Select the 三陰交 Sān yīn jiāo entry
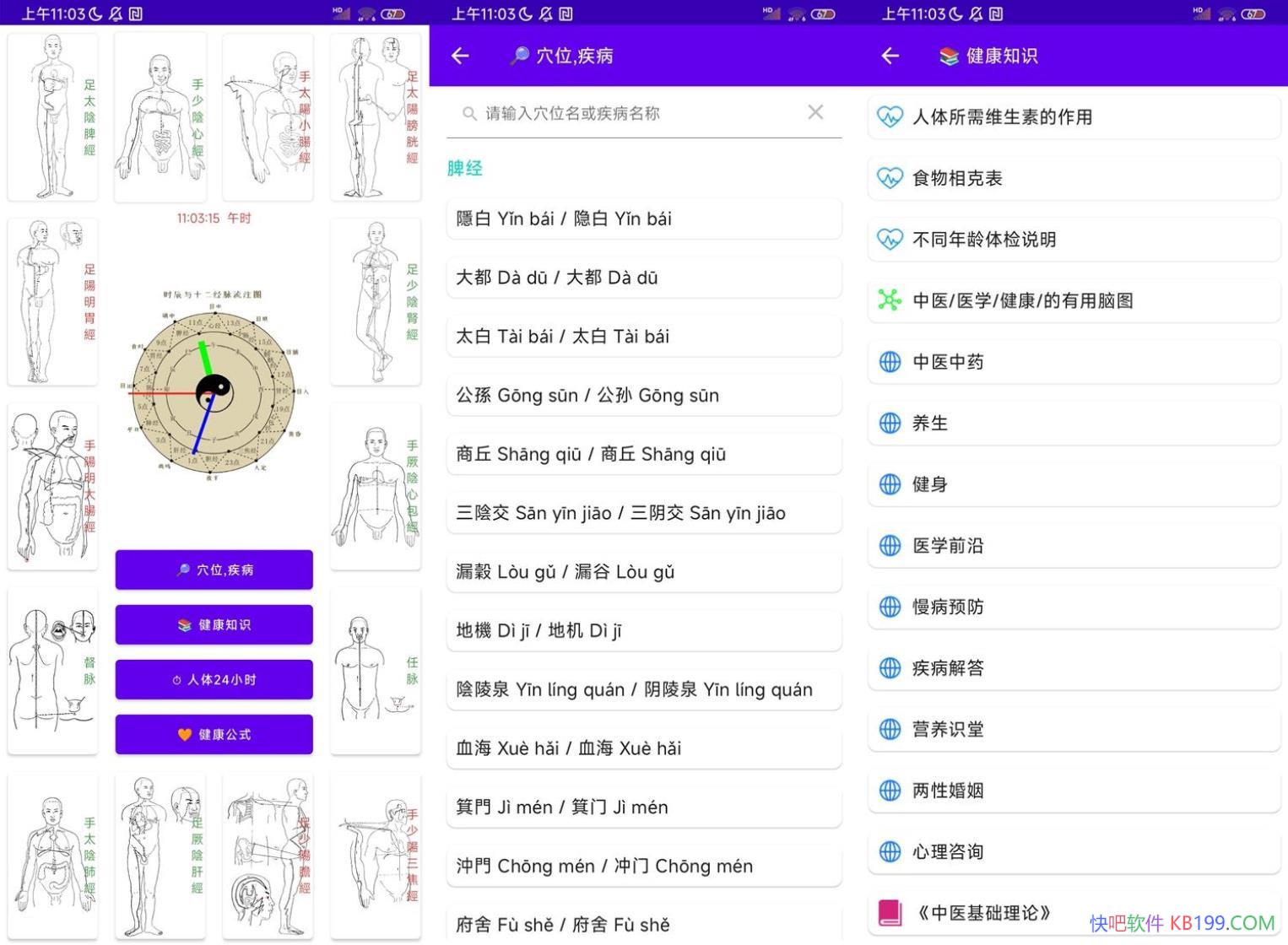 (x=643, y=513)
